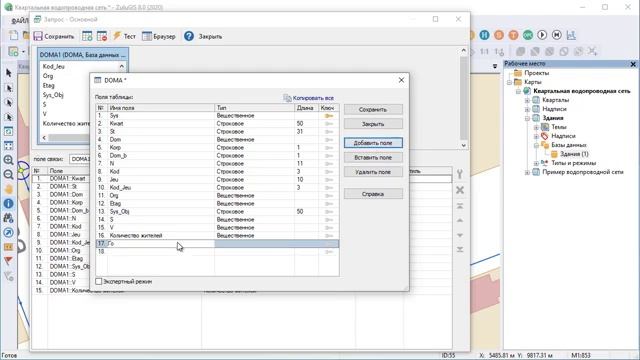
Task: Click the filter funnel icon beside query grid
Action: pyautogui.click(x=460, y=174)
